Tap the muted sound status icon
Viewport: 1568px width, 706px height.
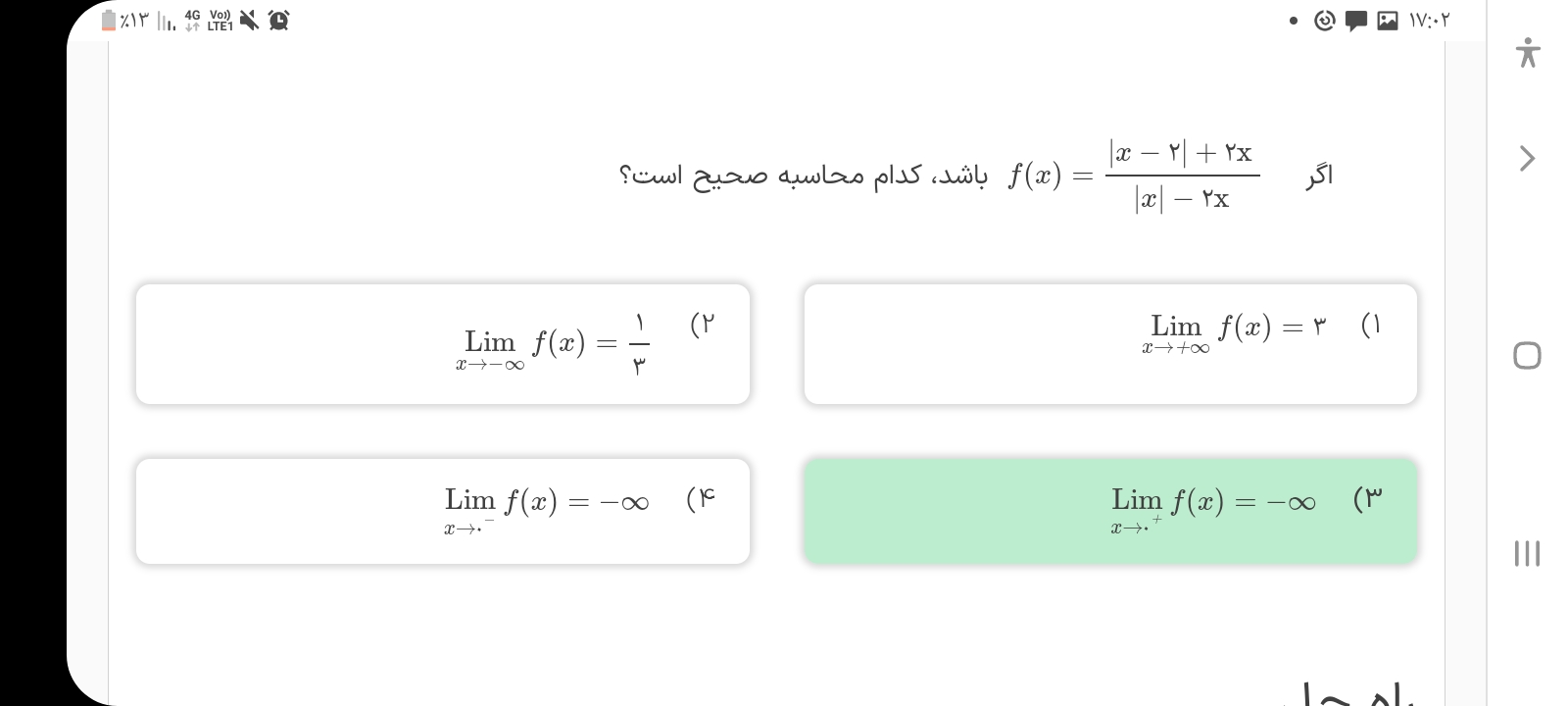coord(250,20)
